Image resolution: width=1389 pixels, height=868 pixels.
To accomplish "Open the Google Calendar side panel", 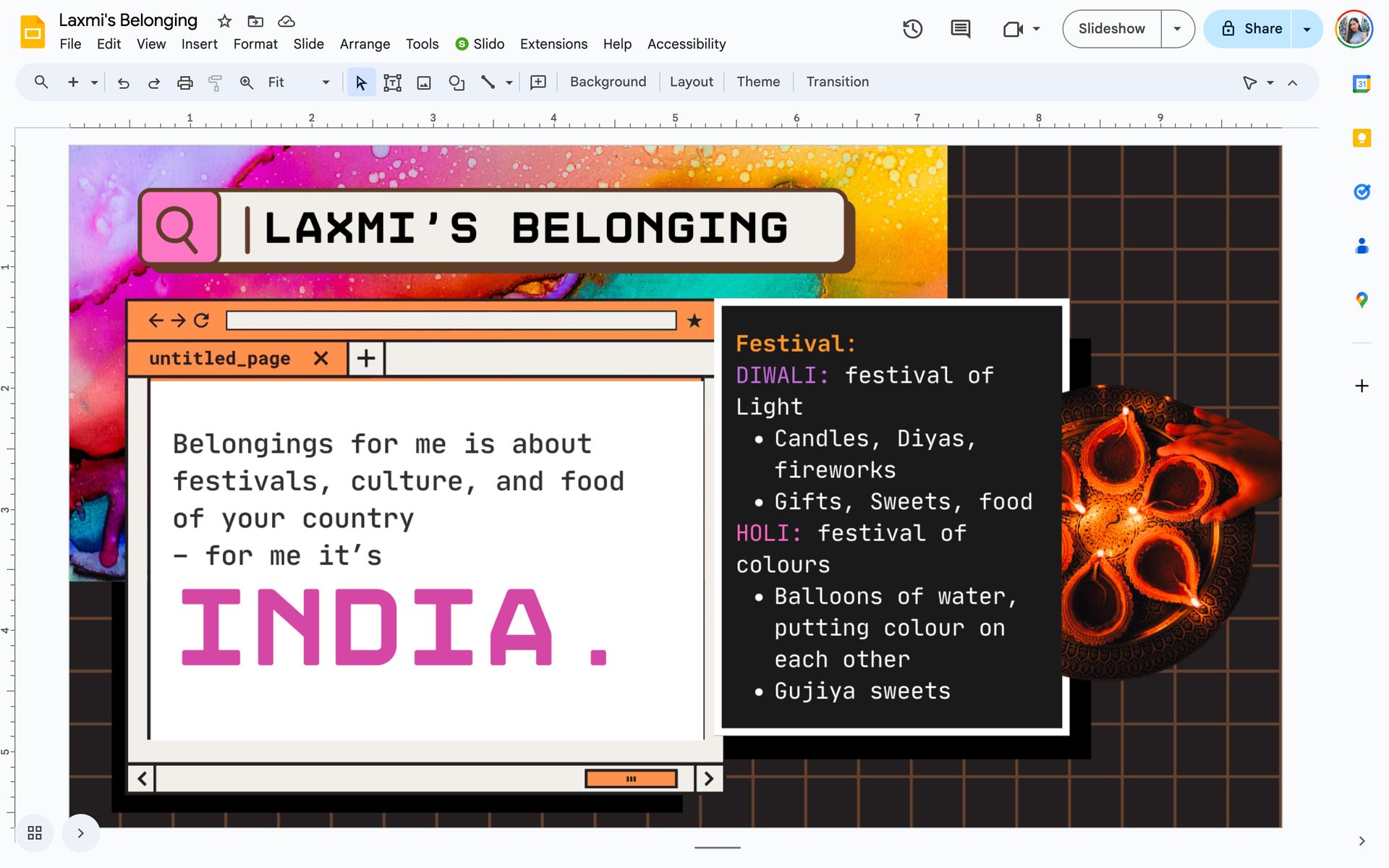I will [x=1362, y=84].
